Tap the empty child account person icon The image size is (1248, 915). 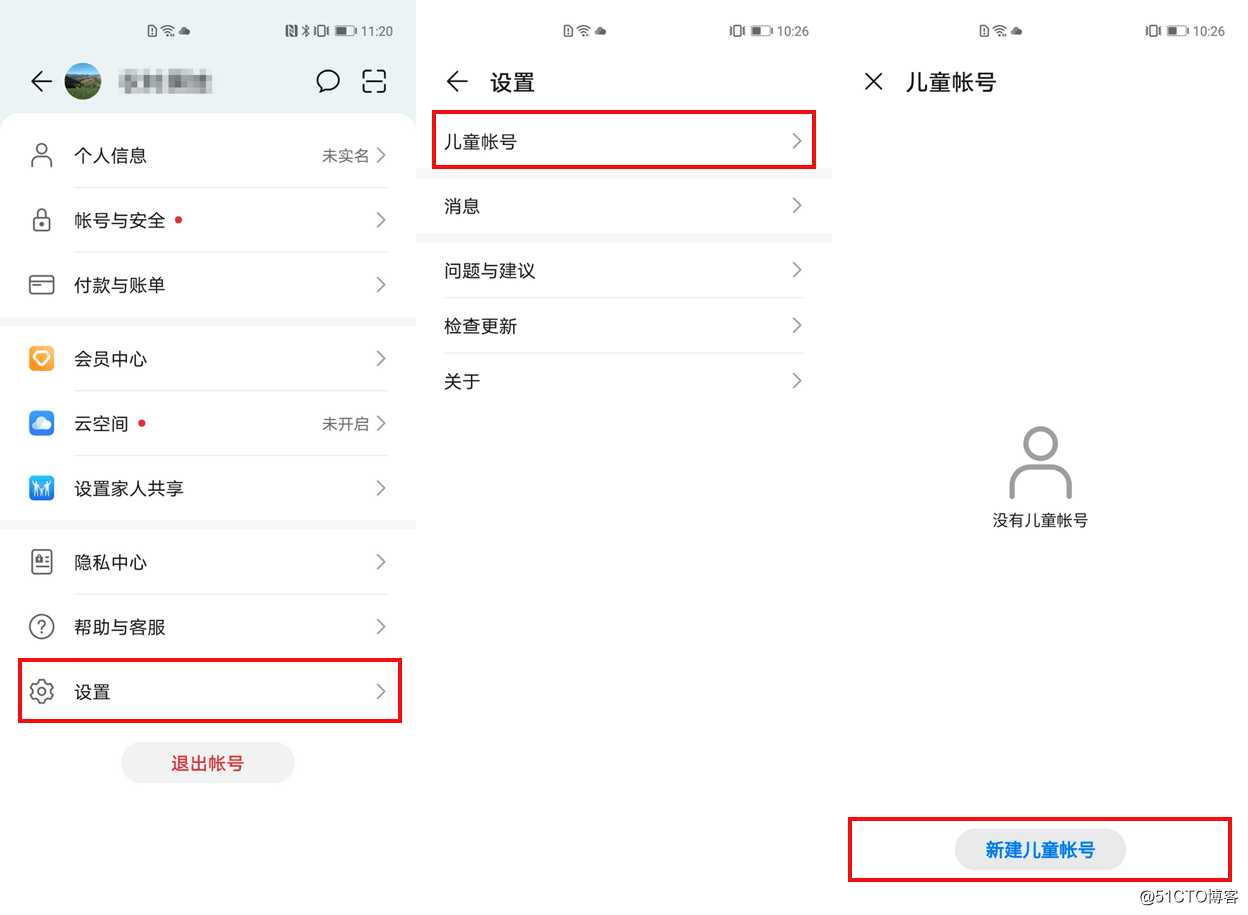1040,463
